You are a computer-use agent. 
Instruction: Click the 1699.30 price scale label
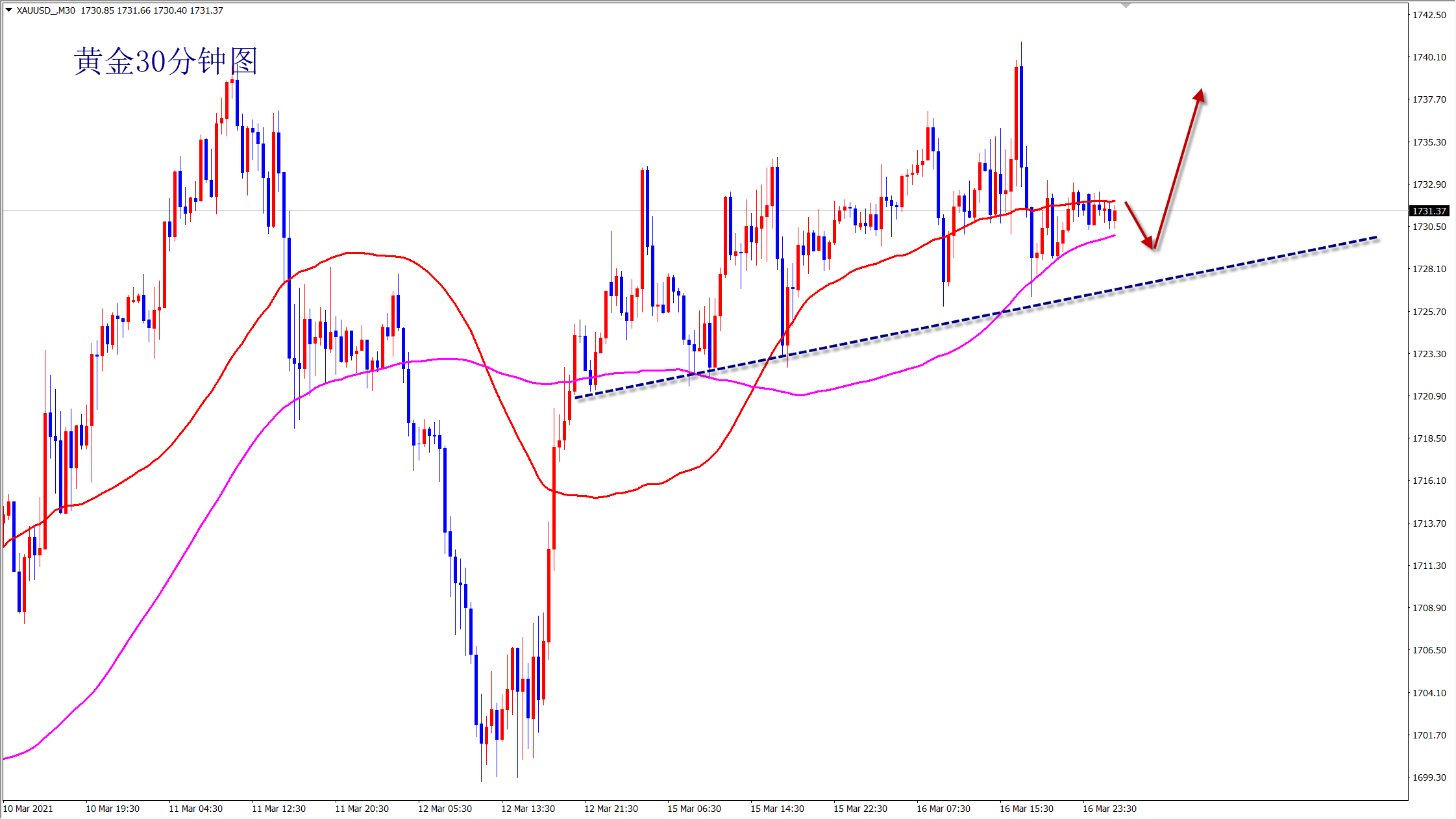1429,777
